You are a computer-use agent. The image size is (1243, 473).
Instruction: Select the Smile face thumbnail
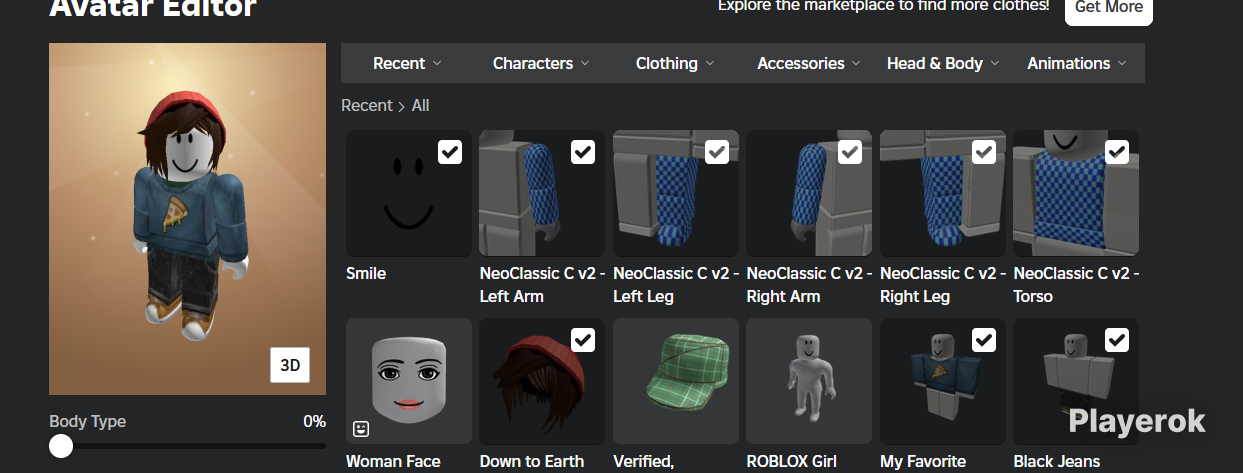point(409,193)
